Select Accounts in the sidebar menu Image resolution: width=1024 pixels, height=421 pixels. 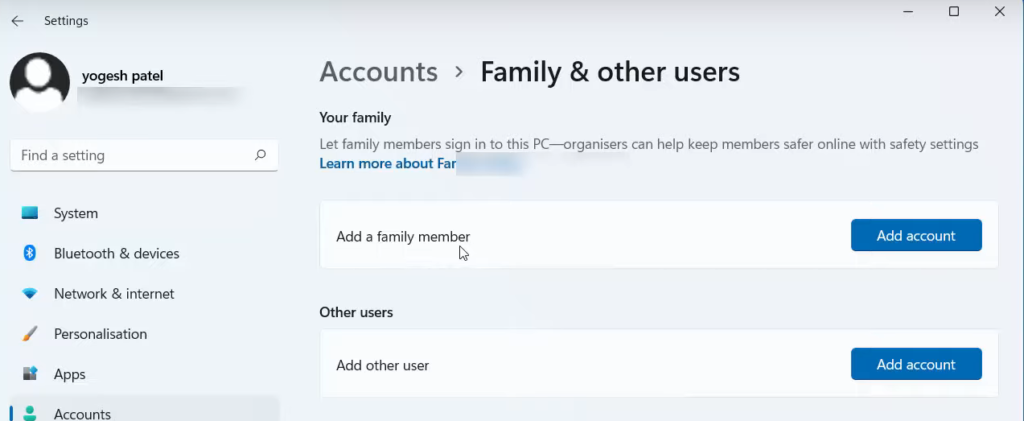point(82,413)
